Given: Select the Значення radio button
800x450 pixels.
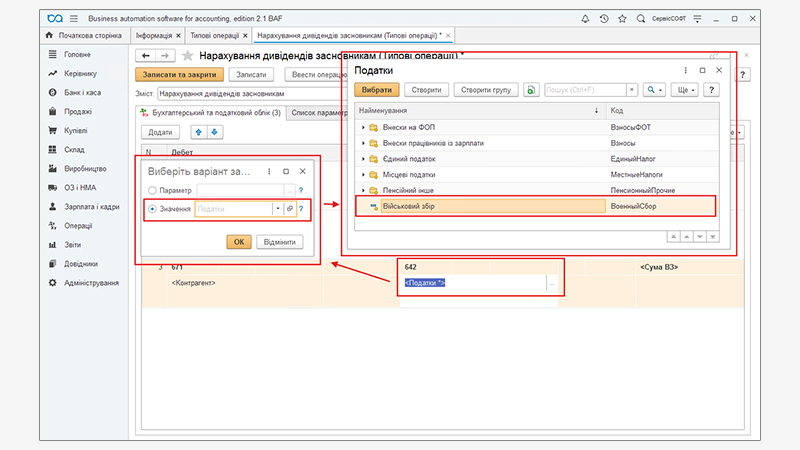Looking at the screenshot, I should pos(152,208).
